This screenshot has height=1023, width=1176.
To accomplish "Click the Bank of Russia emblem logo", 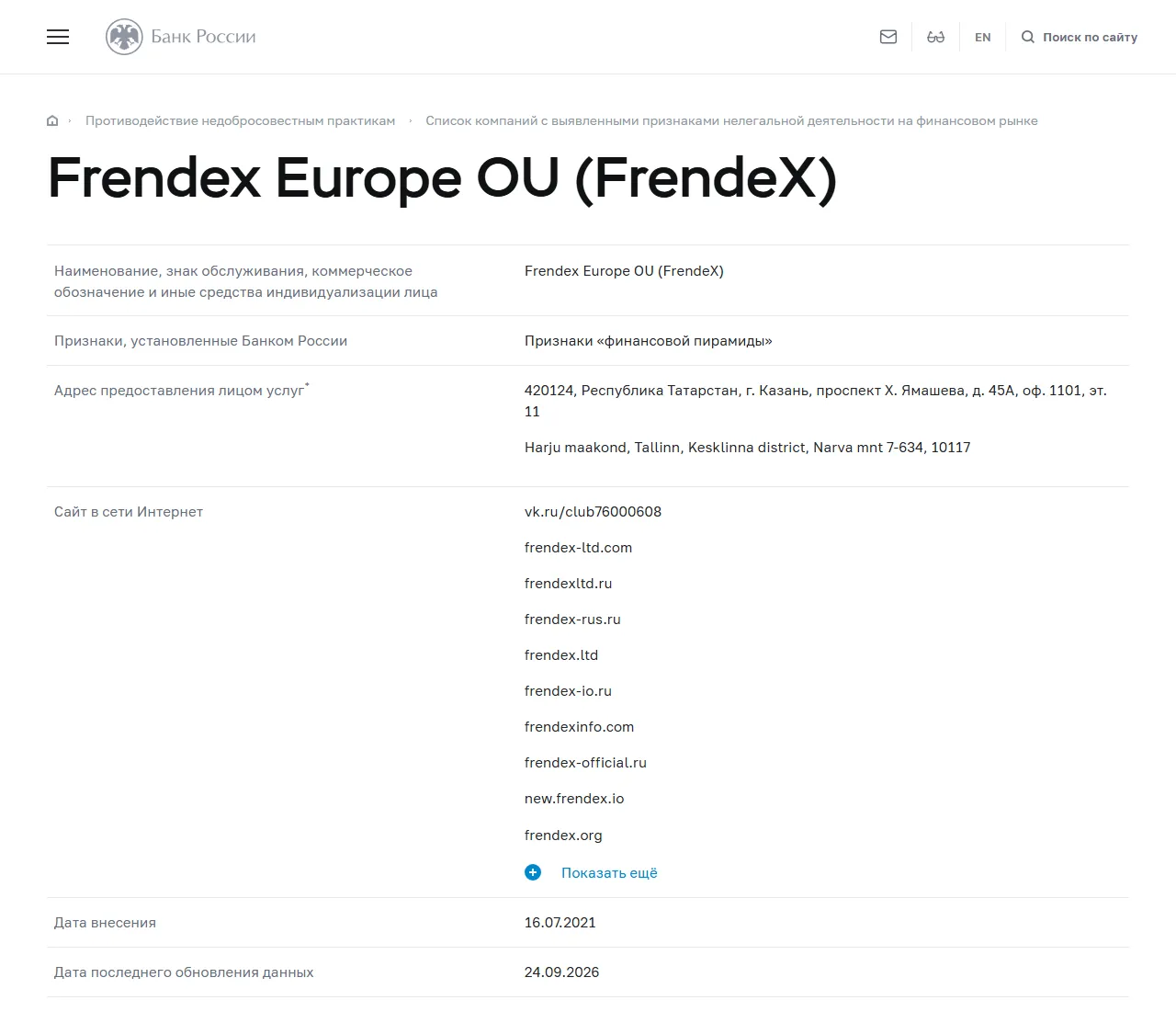I will pos(124,37).
